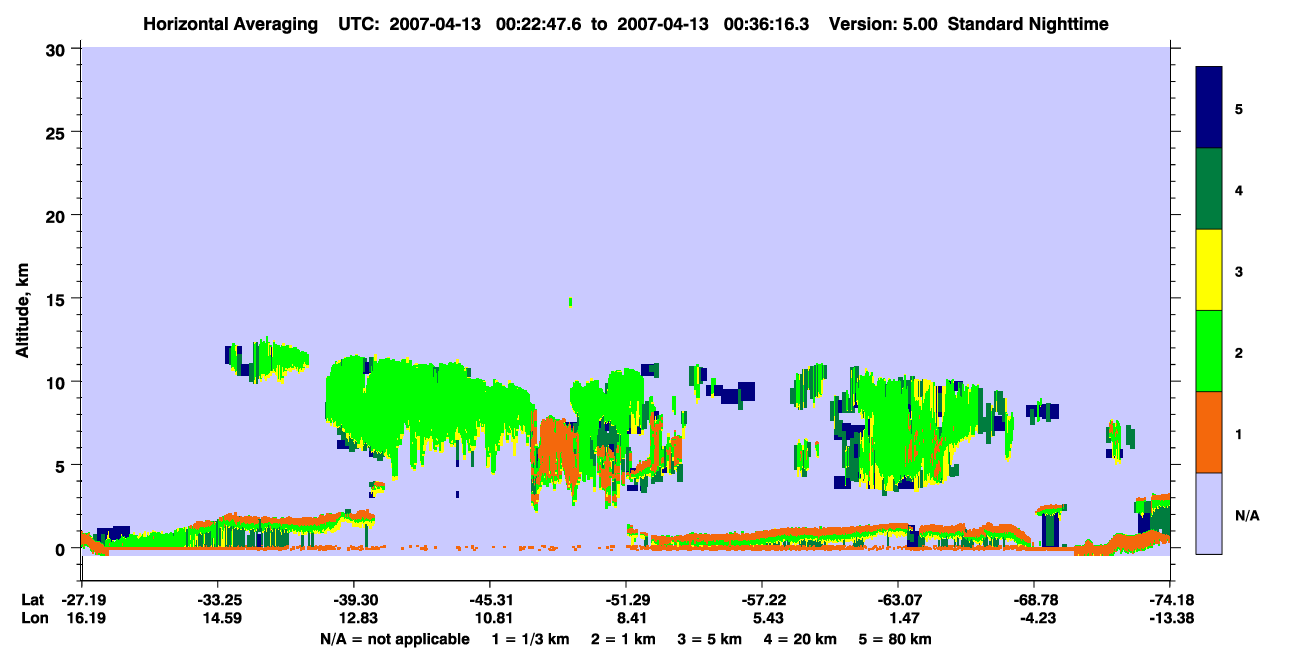
Task: Click the 'N/A = not applicable' note
Action: [395, 639]
